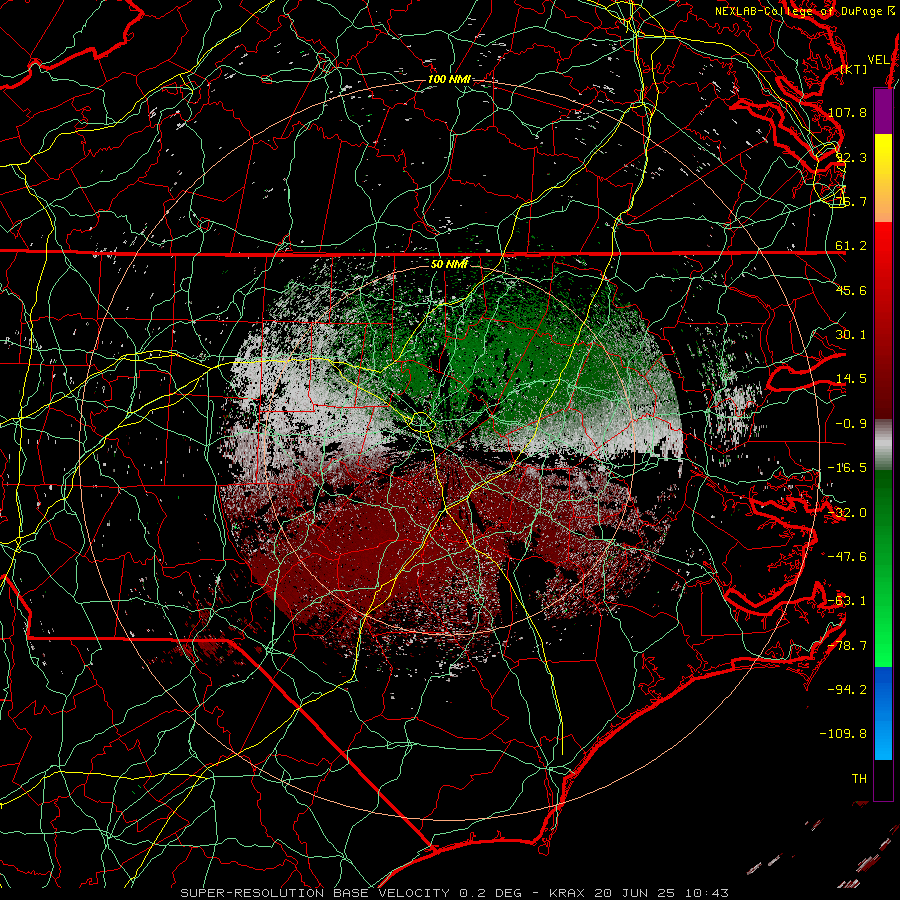The height and width of the screenshot is (900, 900).
Task: Click the -94.2 scale value
Action: tap(847, 690)
